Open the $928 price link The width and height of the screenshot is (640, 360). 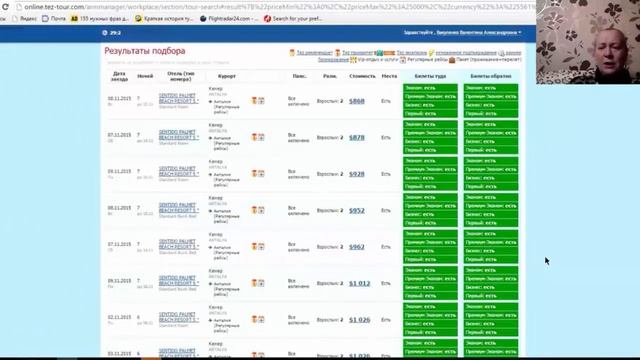click(x=357, y=174)
